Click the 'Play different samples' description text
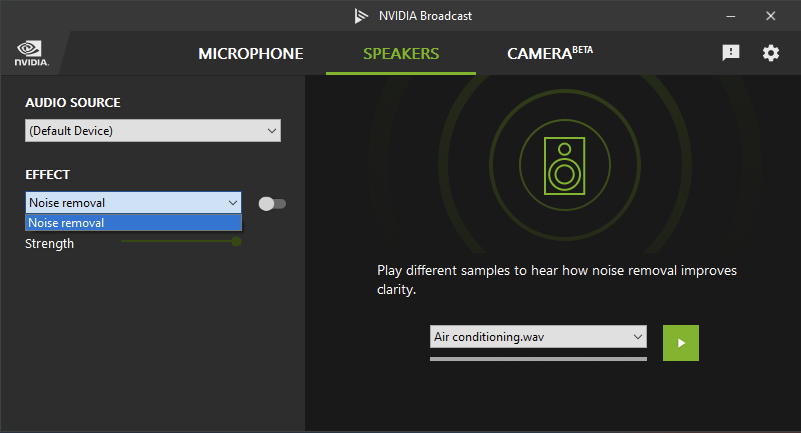Image resolution: width=801 pixels, height=433 pixels. 557,280
